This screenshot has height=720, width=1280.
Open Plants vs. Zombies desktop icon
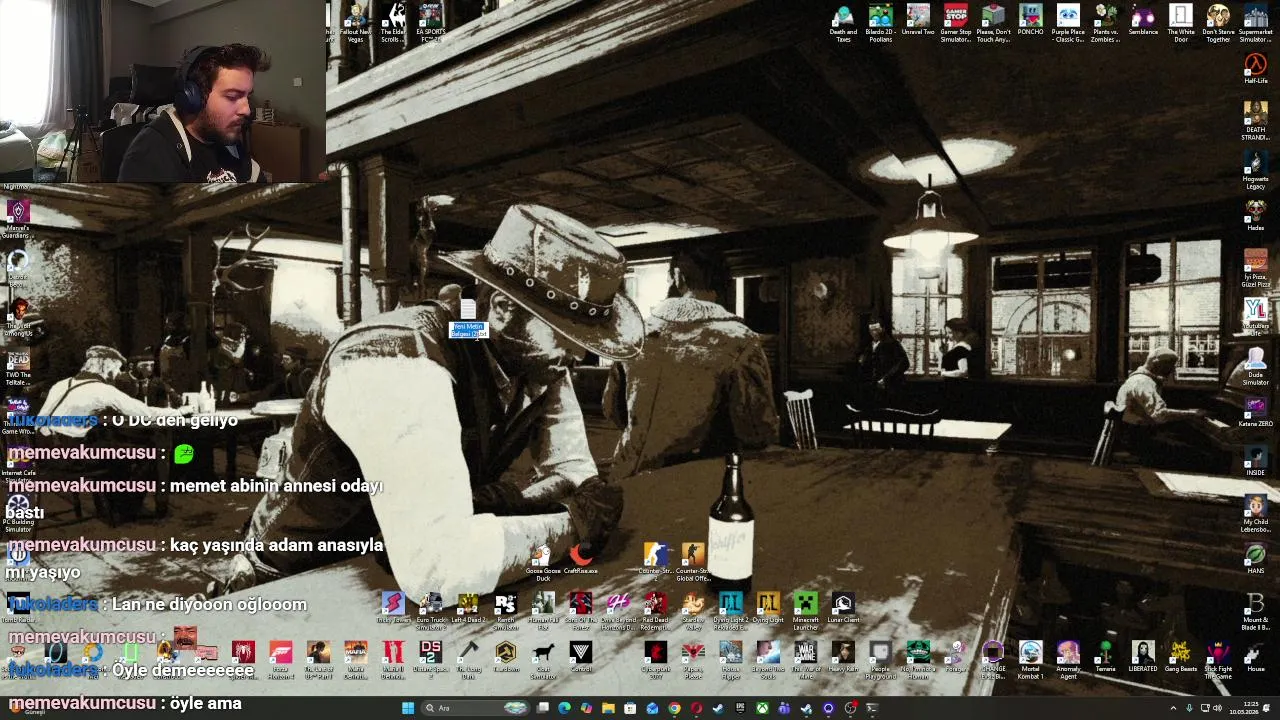(x=1105, y=23)
